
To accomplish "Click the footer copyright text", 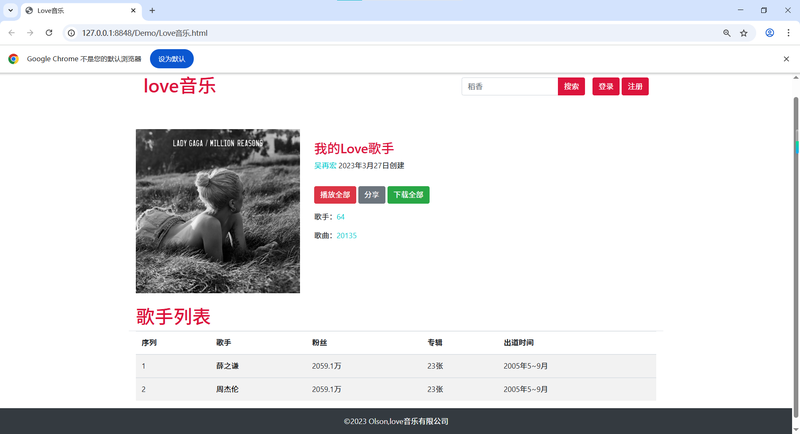I will tap(396, 421).
